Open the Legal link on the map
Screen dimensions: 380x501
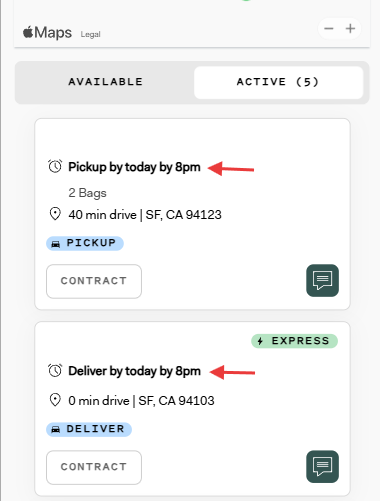pyautogui.click(x=90, y=34)
